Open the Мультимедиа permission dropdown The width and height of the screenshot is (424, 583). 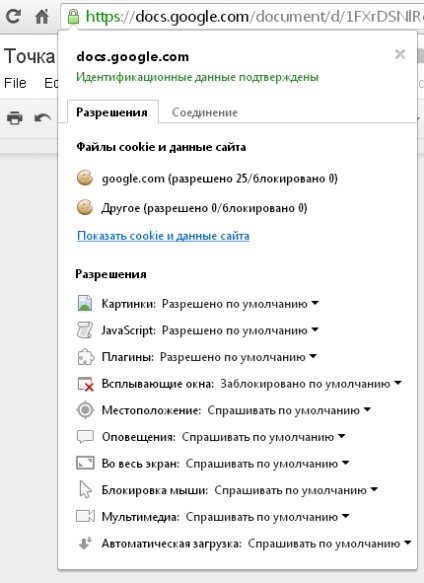pyautogui.click(x=267, y=517)
